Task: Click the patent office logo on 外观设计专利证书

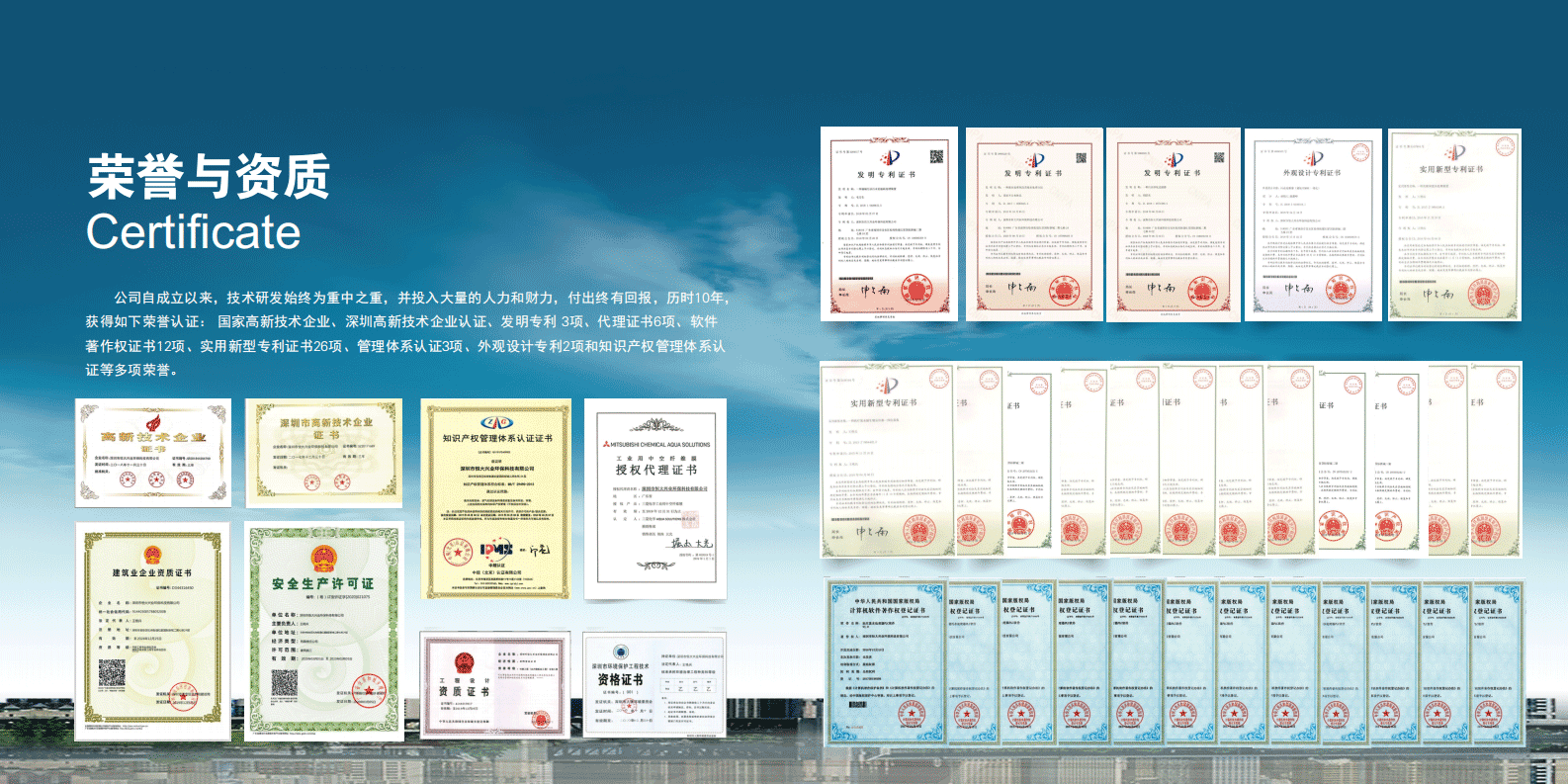Action: pos(1313,159)
